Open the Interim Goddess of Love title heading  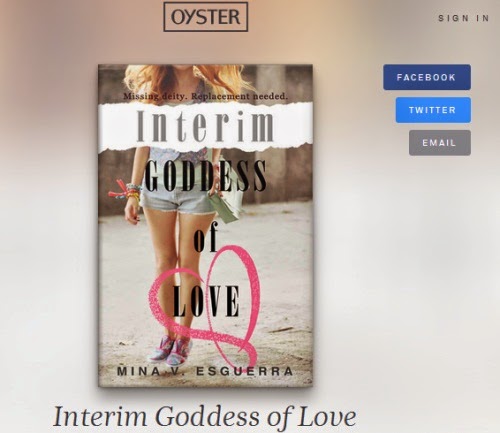coord(204,417)
